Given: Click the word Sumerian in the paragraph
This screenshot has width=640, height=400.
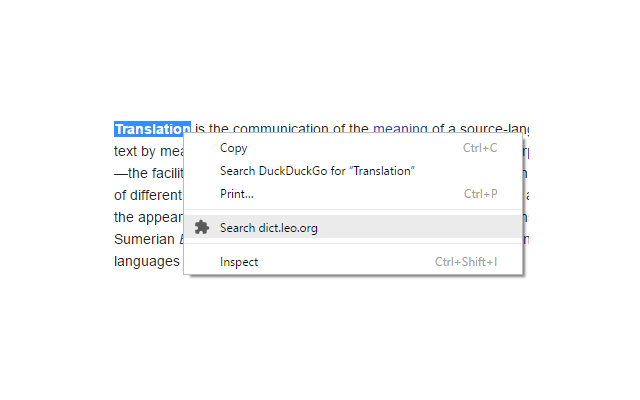Looking at the screenshot, I should click(x=144, y=239).
